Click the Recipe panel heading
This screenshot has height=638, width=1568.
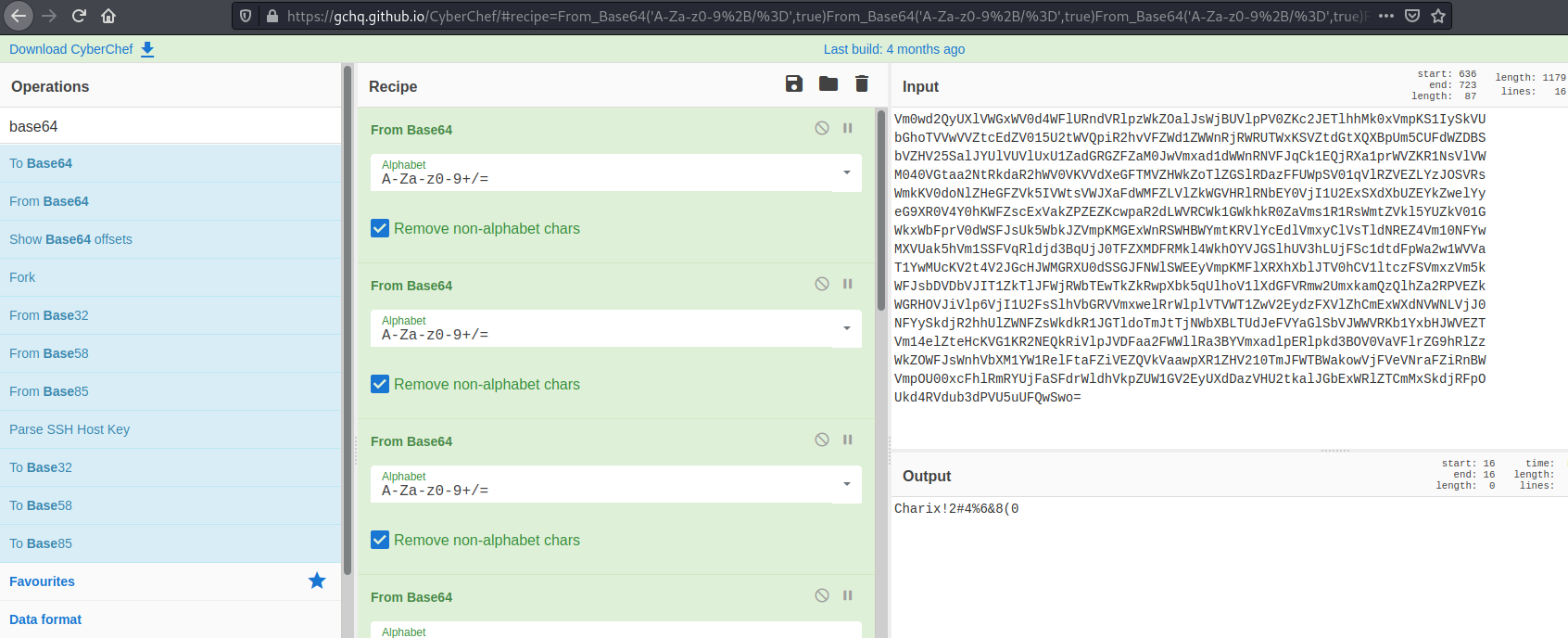click(x=393, y=86)
